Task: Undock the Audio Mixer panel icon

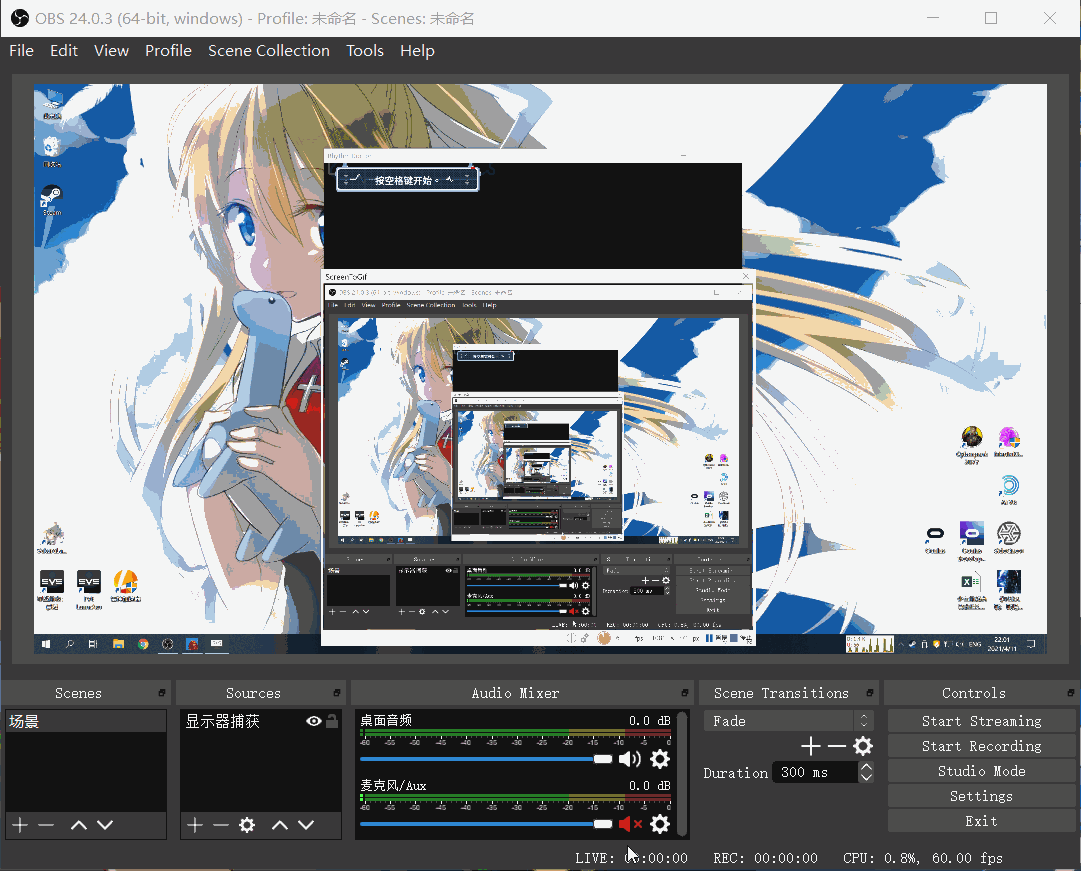Action: click(x=685, y=692)
